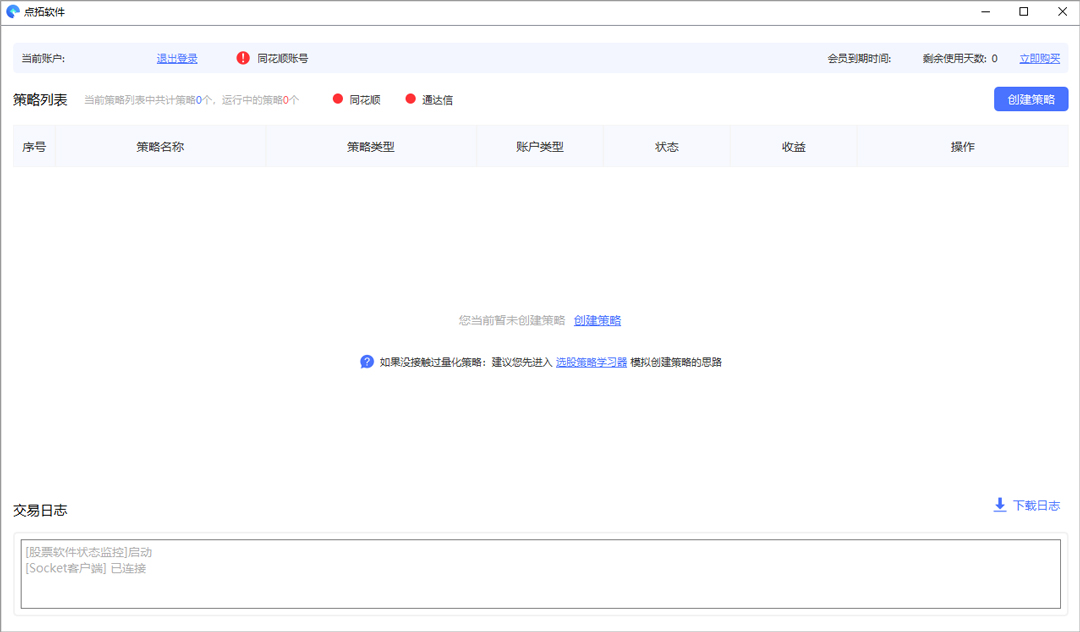Maximize the 点拓软件 window
Image resolution: width=1080 pixels, height=632 pixels.
pyautogui.click(x=1023, y=12)
